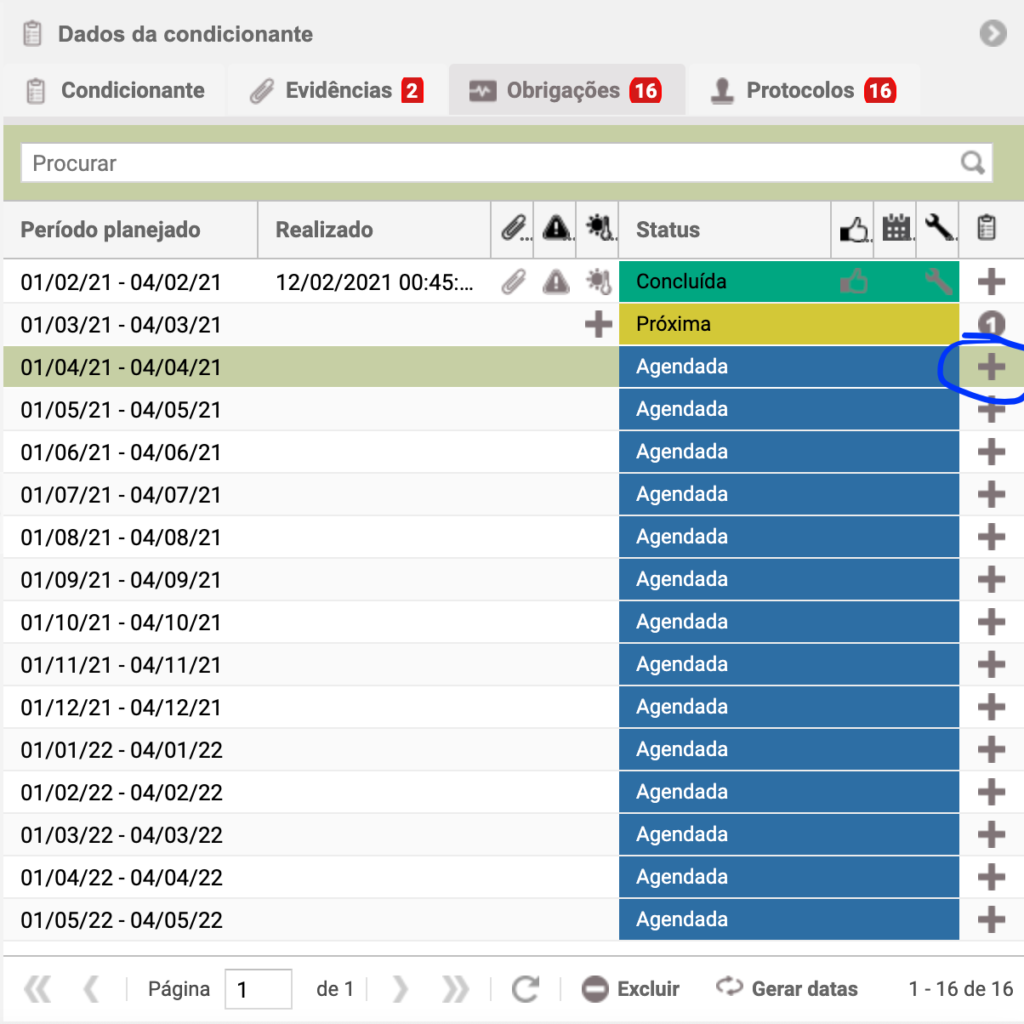
Task: Select row 01/12/21 - 04/12/21
Action: pyautogui.click(x=513, y=707)
